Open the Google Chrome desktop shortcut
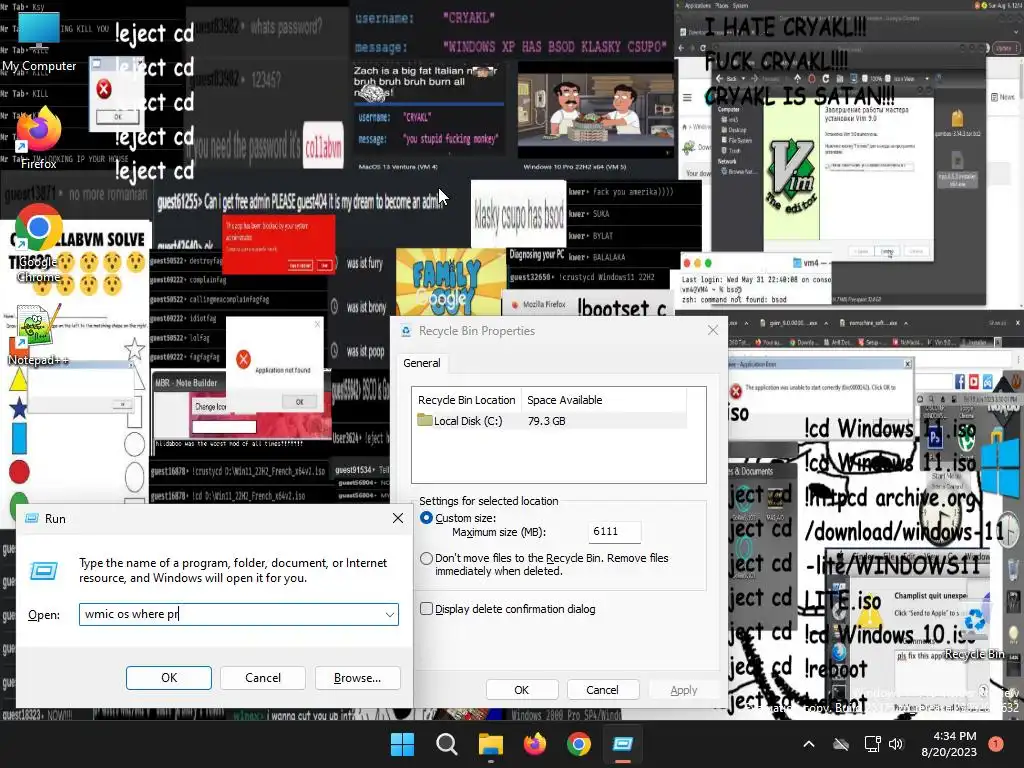The width and height of the screenshot is (1024, 768). click(39, 243)
